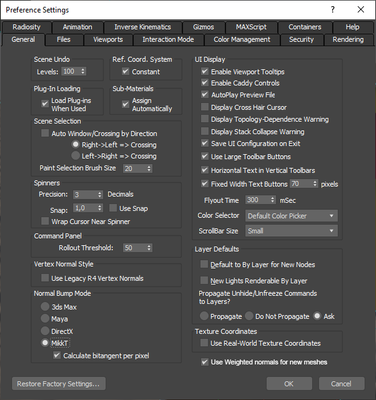This screenshot has height=400, width=376.
Task: Switch to the MAXScript tab
Action: (x=251, y=27)
